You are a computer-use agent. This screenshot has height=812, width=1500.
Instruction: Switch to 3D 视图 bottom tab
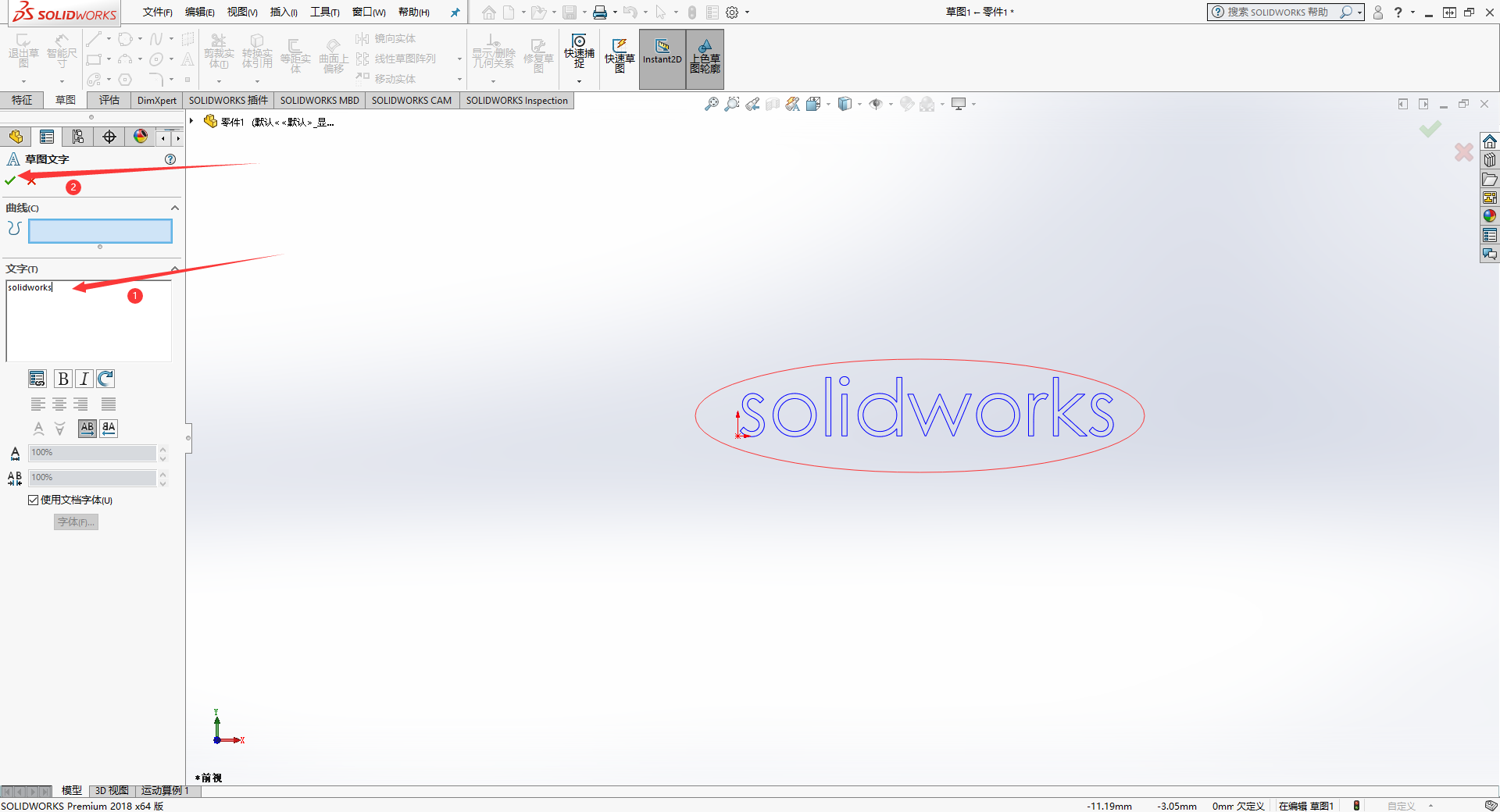coord(112,790)
